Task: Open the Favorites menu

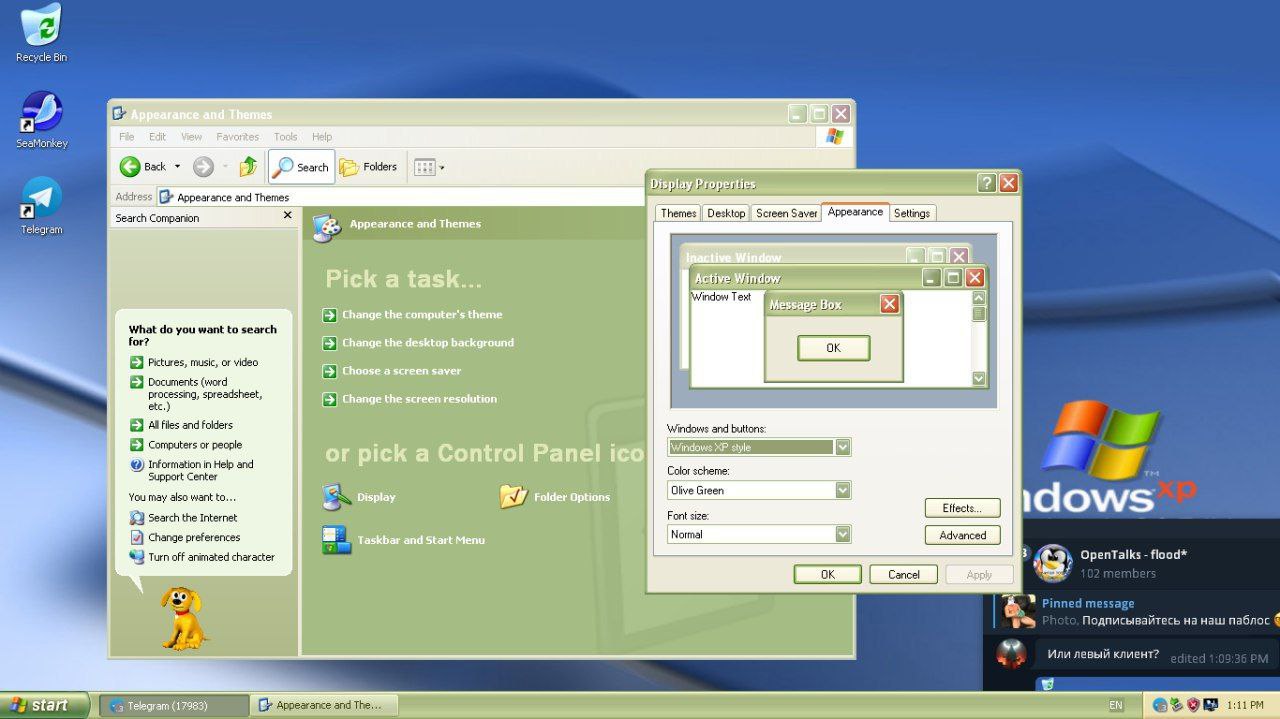Action: [x=238, y=137]
